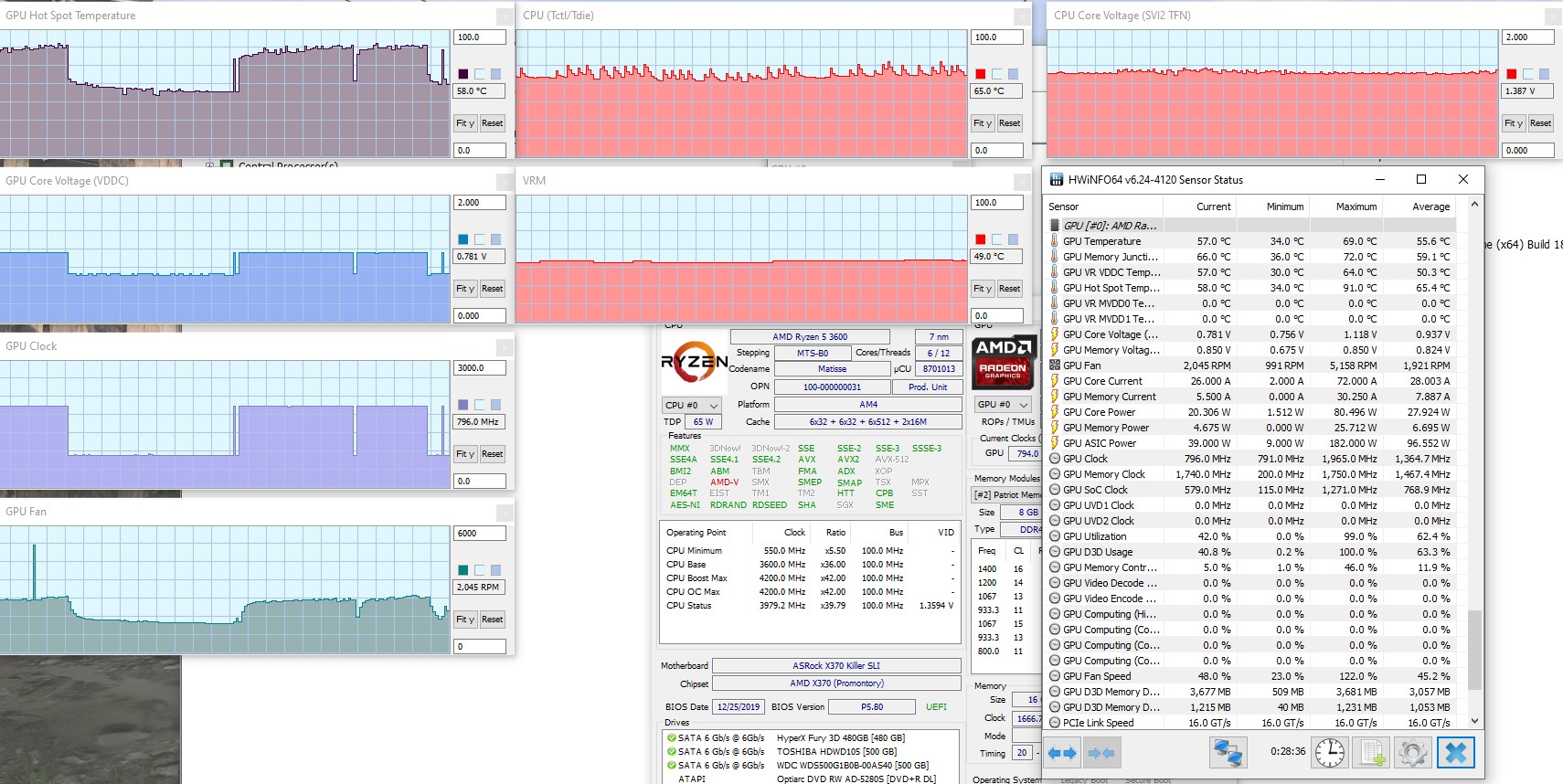Screen dimensions: 1563x784
Task: Click the HWiNFO64 title bar app icon
Action: [1056, 180]
